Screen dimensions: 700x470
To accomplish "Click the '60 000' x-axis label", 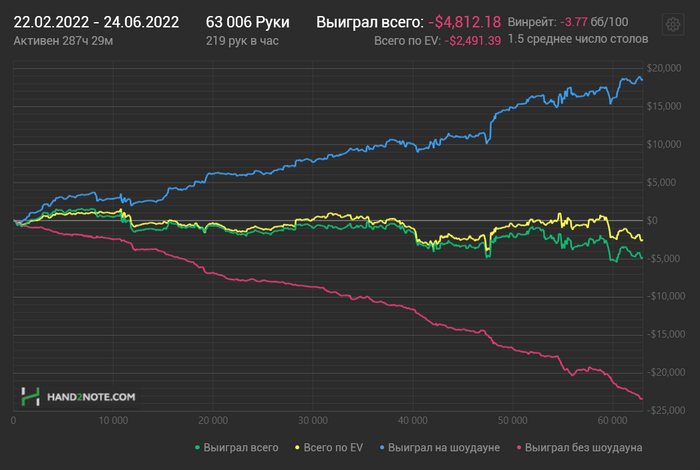I will pos(612,420).
